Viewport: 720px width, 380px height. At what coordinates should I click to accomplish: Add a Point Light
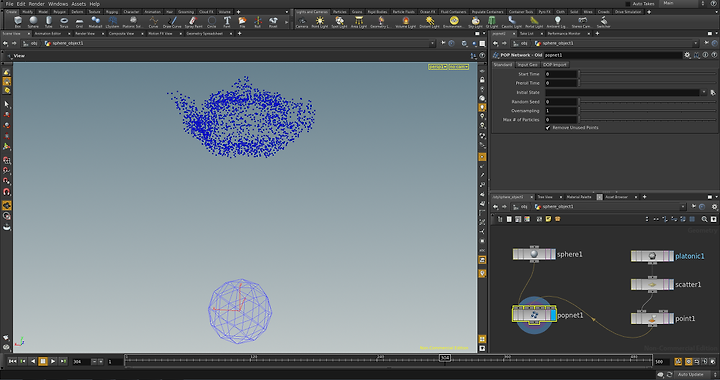click(320, 22)
